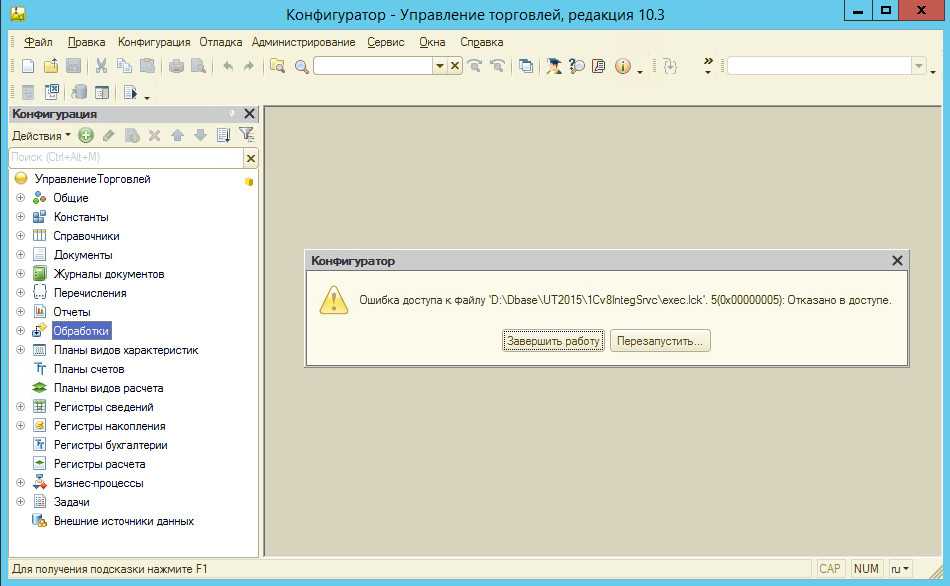Click the Sort list icon in Configuration panel
Image resolution: width=950 pixels, height=586 pixels.
(224, 135)
